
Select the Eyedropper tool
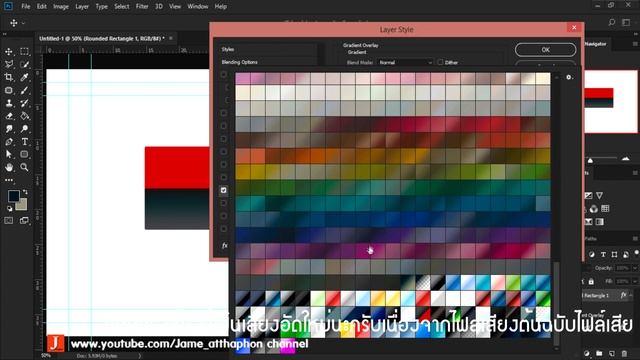click(x=24, y=77)
